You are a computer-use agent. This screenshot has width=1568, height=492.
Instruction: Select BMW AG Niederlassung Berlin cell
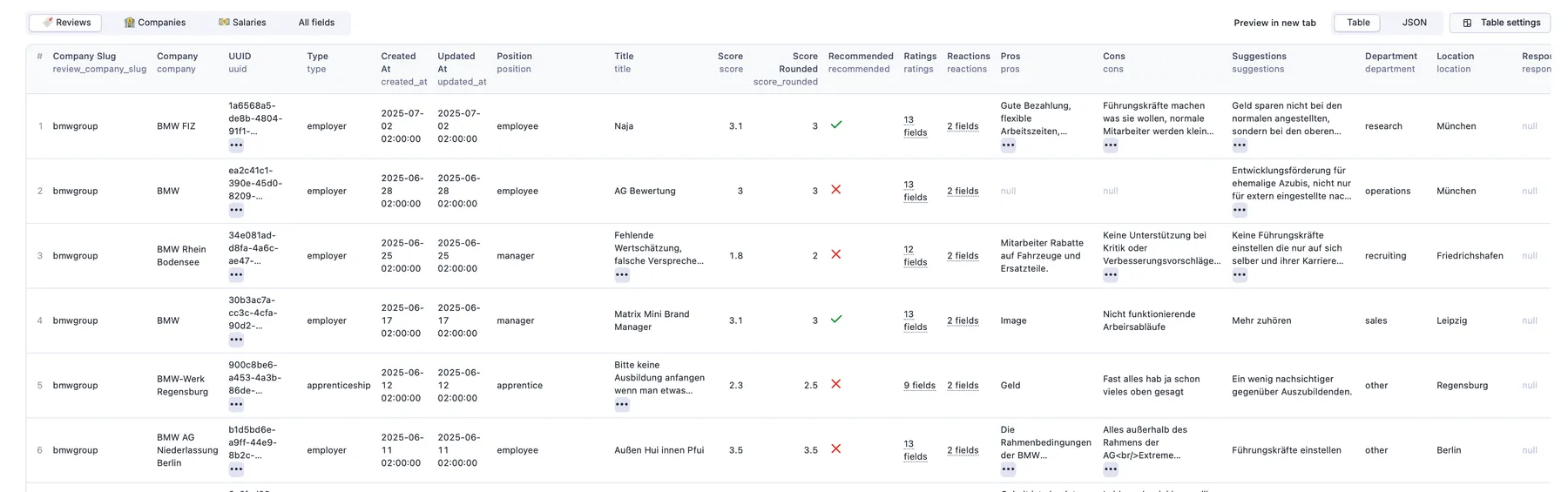[x=187, y=450]
